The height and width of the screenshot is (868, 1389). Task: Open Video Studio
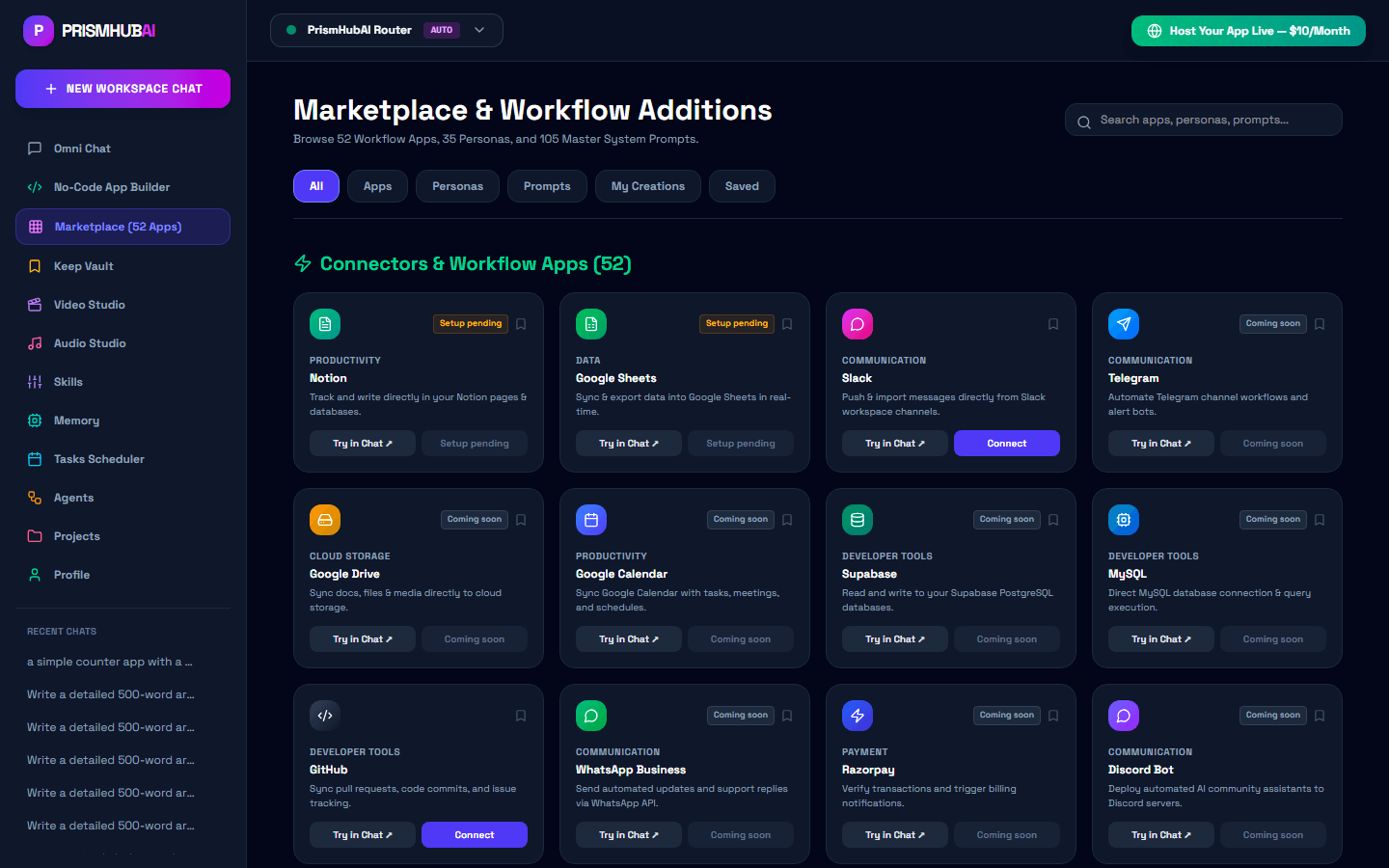coord(123,305)
